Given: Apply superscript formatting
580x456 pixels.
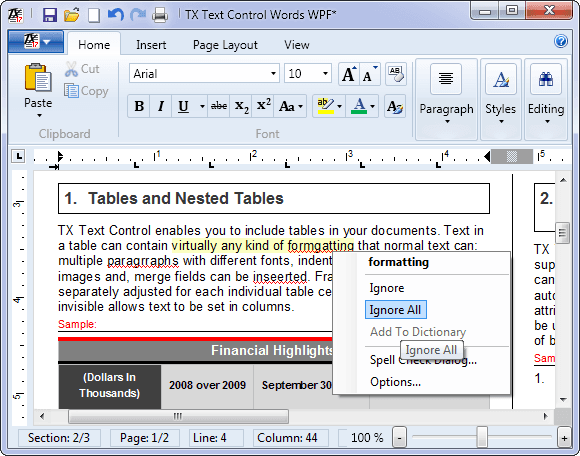Looking at the screenshot, I should click(263, 107).
